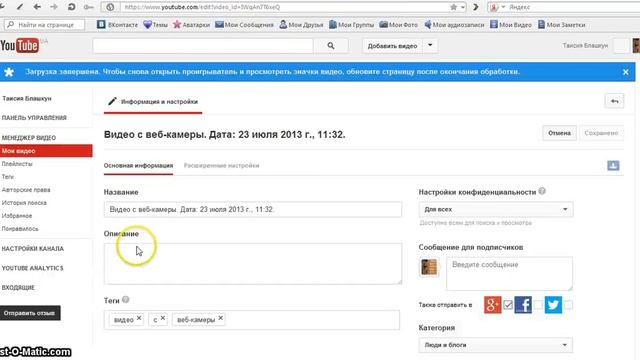The image size is (640, 360).
Task: Click the browser forward arrow
Action: 54,7
